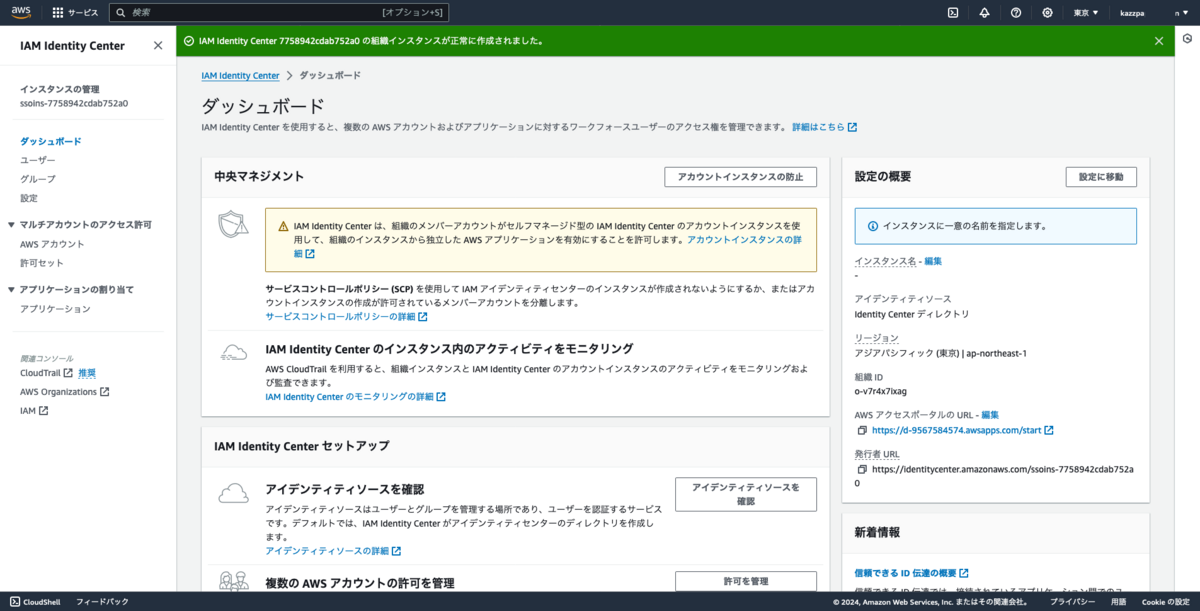The width and height of the screenshot is (1200, 611).
Task: Open CloudShell from the top bar icon
Action: 953,13
